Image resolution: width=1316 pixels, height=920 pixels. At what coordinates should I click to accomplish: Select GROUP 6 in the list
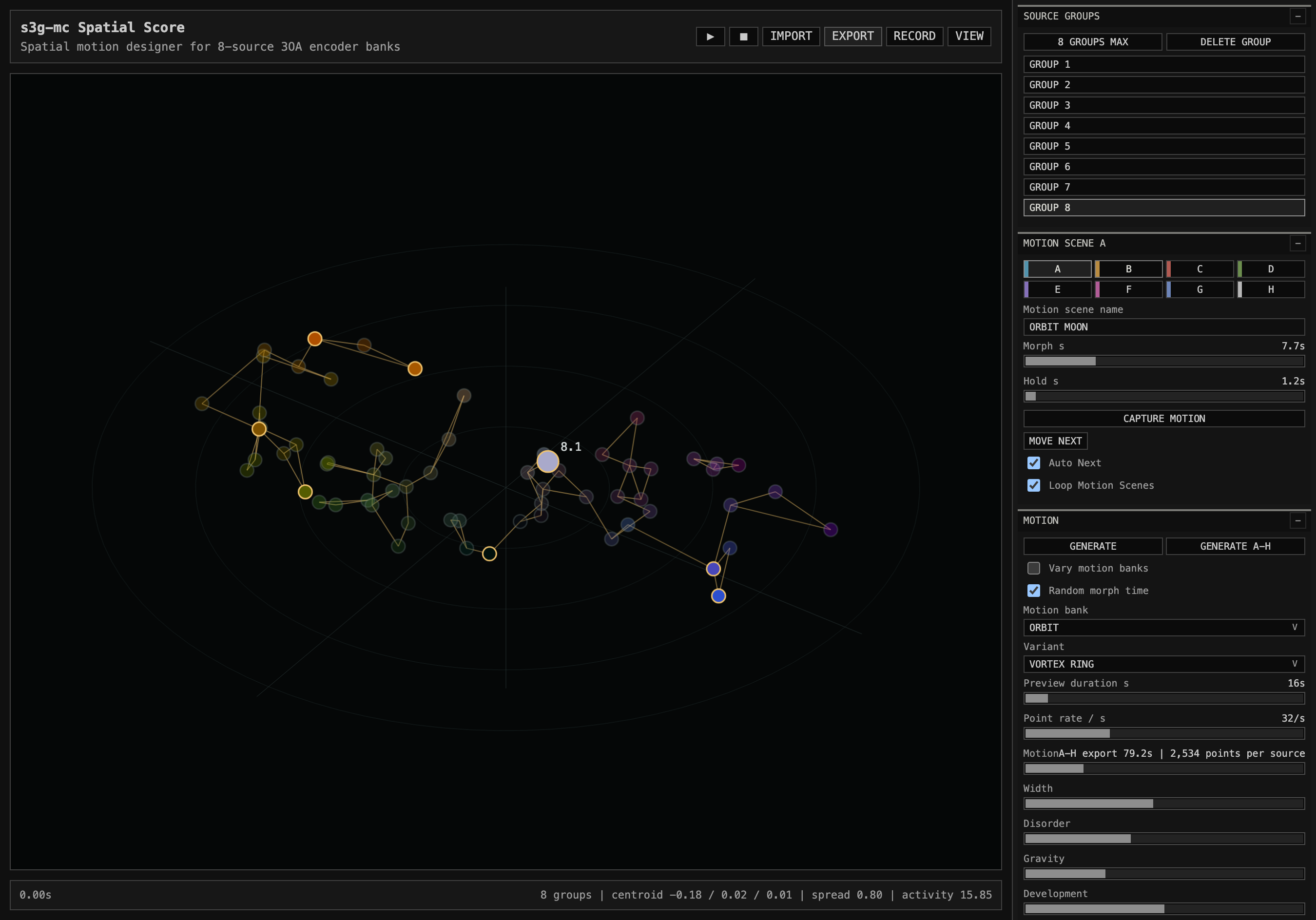pyautogui.click(x=1164, y=167)
